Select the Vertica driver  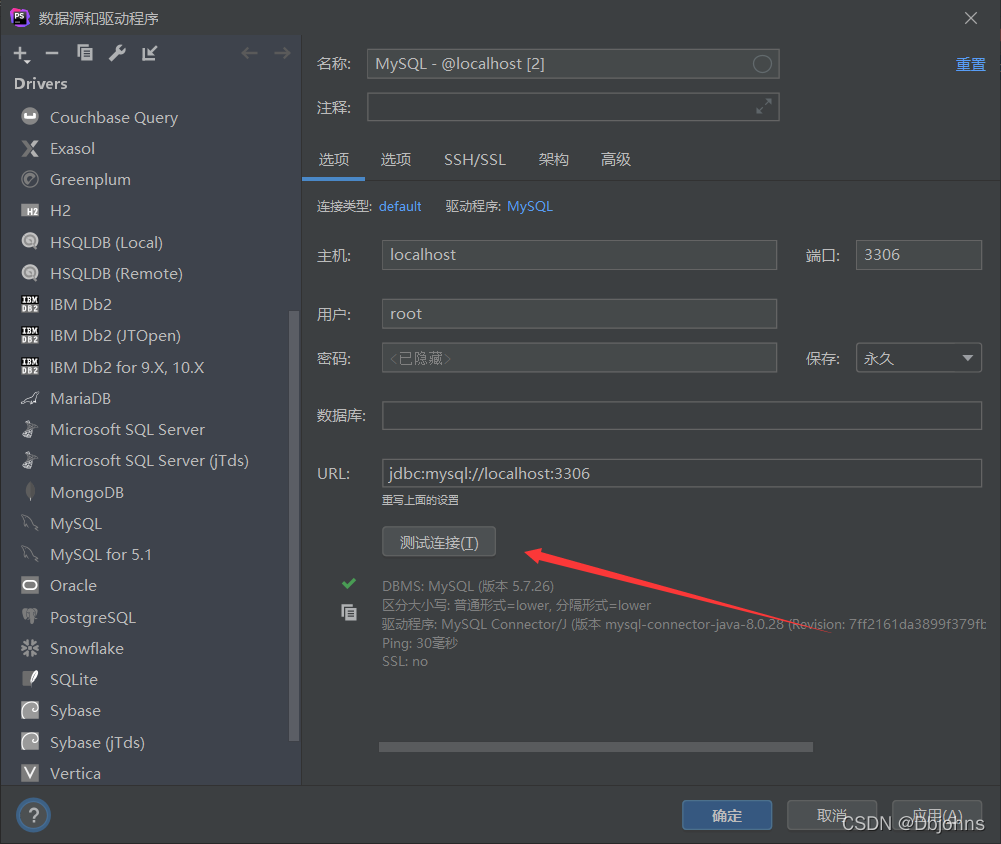[x=75, y=773]
